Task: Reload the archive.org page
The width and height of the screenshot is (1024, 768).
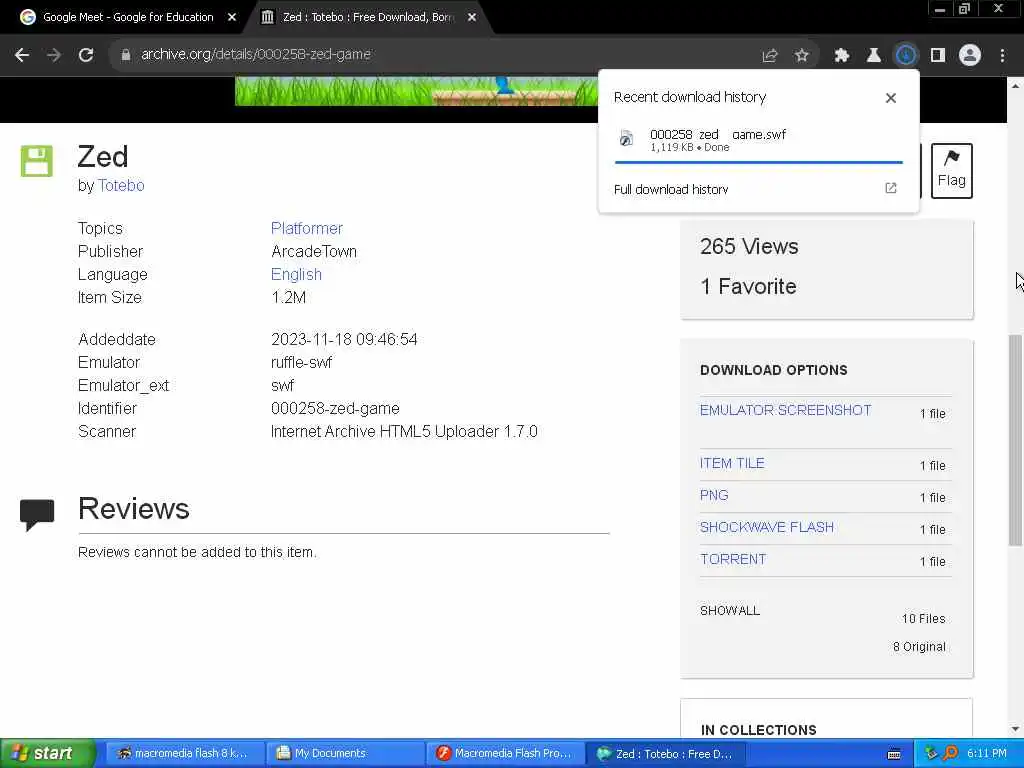Action: click(x=86, y=55)
